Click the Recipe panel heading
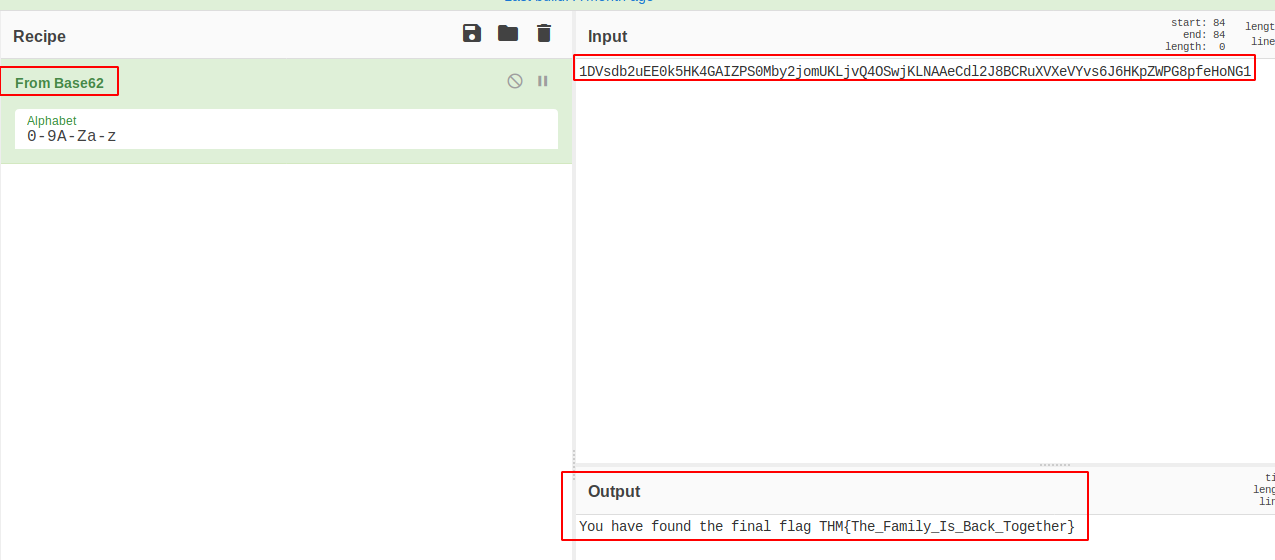1275x560 pixels. pyautogui.click(x=39, y=37)
